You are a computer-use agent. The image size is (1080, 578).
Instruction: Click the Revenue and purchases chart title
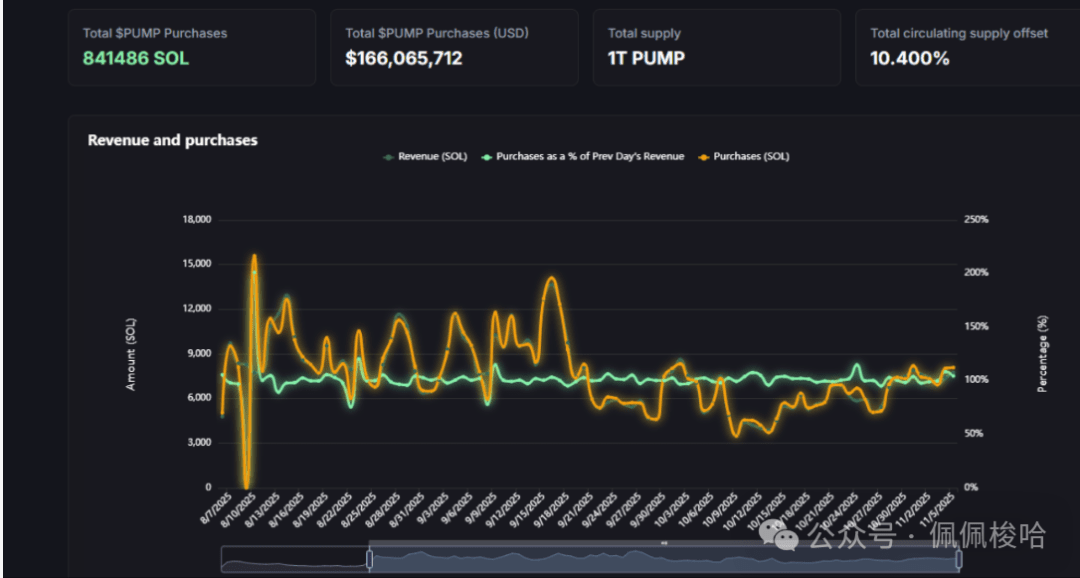(x=172, y=140)
